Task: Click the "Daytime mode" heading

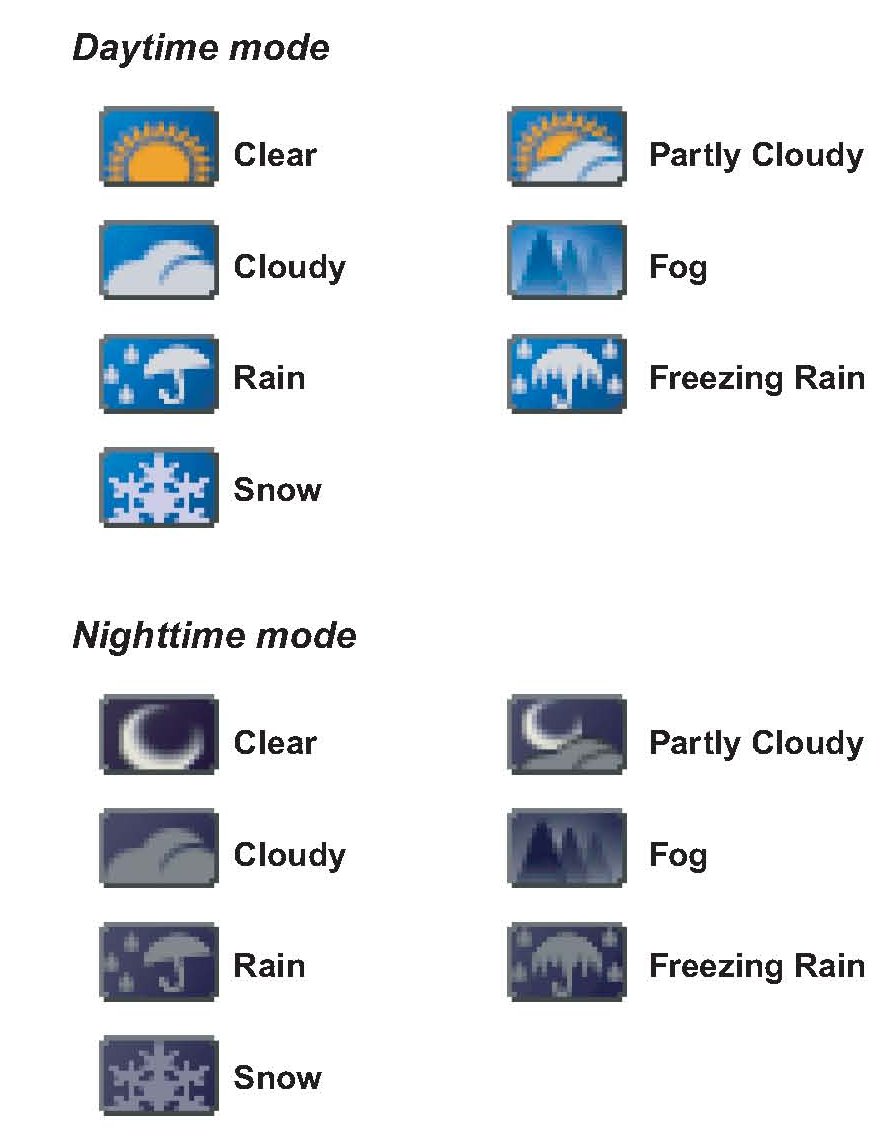Action: (201, 48)
